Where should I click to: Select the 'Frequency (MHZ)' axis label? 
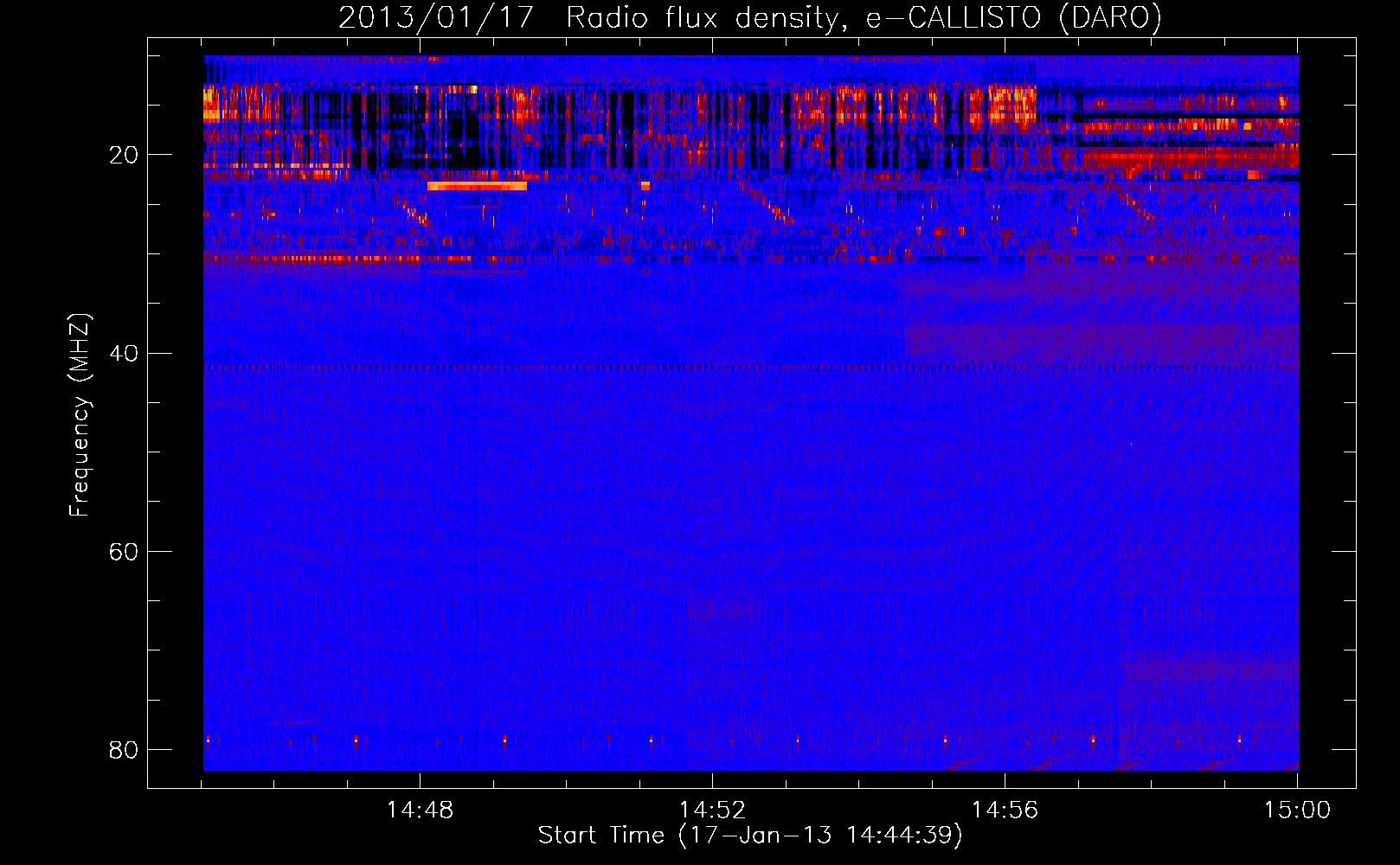tap(79, 415)
